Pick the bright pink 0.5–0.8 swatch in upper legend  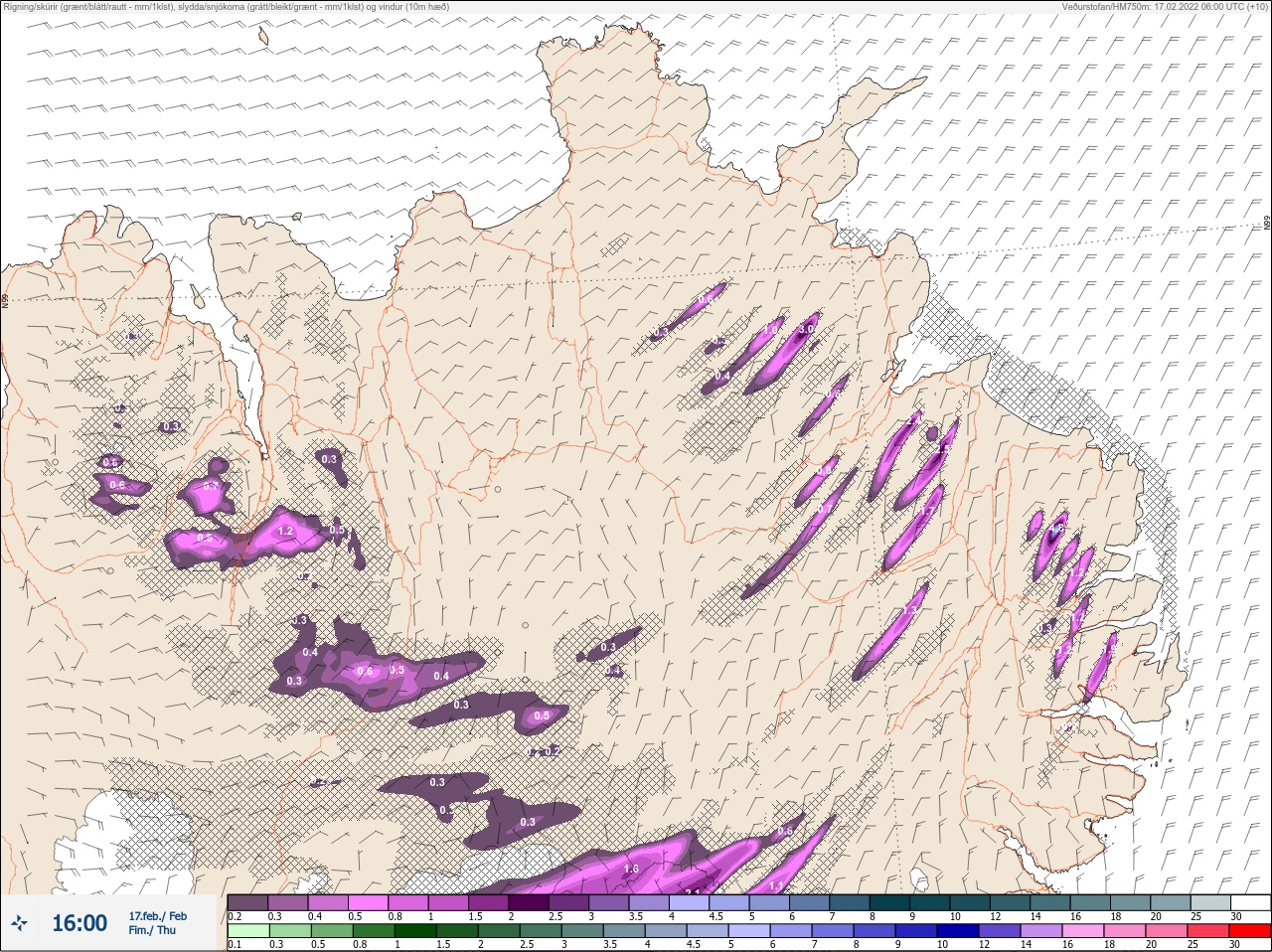tap(369, 902)
